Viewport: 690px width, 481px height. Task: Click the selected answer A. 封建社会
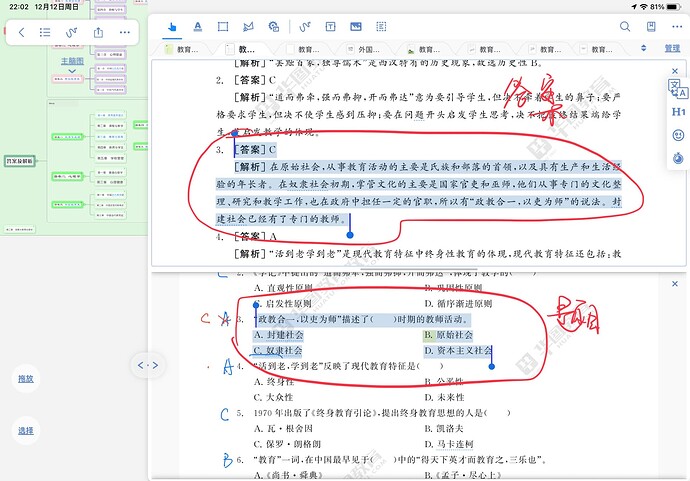(278, 335)
